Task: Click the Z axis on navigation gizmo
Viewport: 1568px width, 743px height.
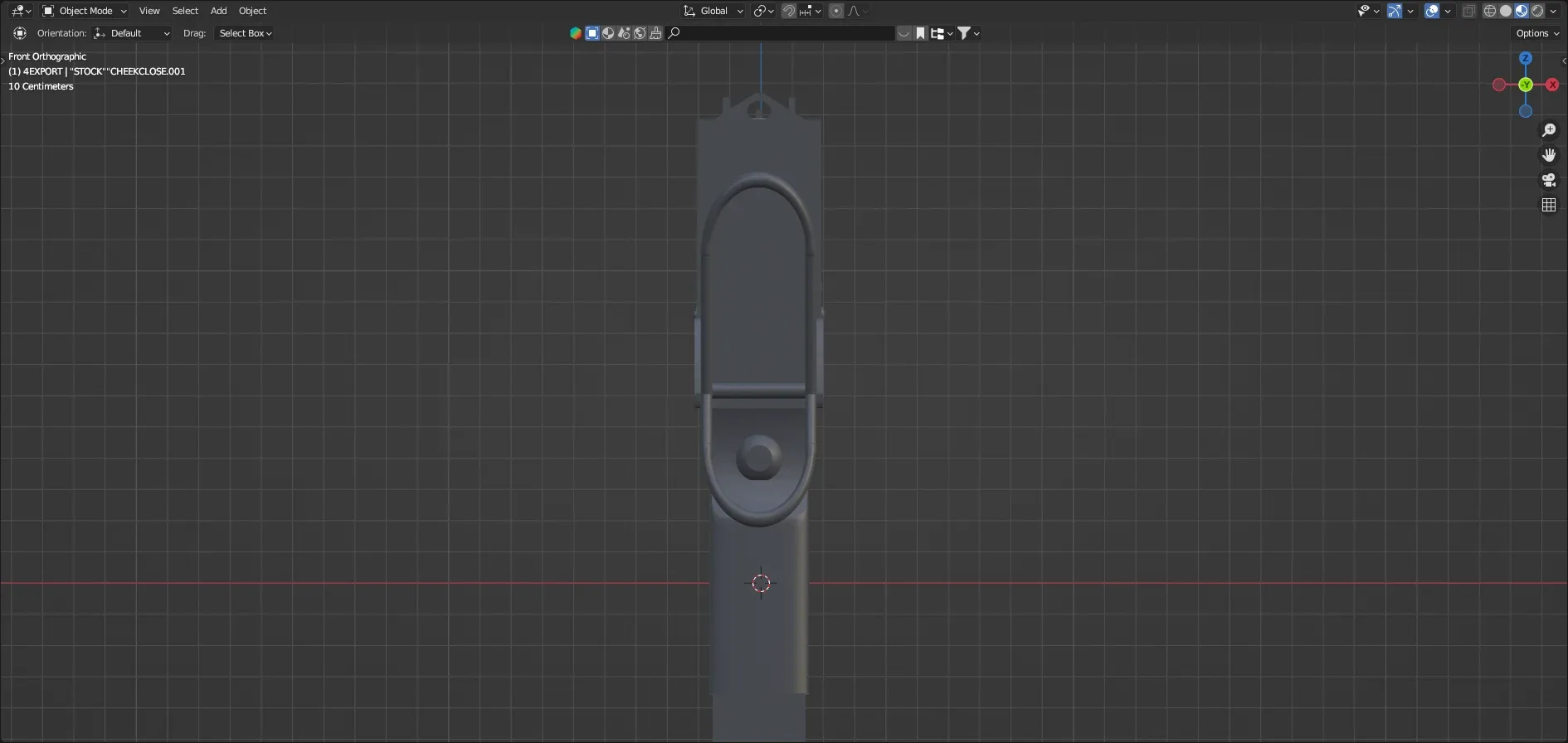Action: (1526, 58)
